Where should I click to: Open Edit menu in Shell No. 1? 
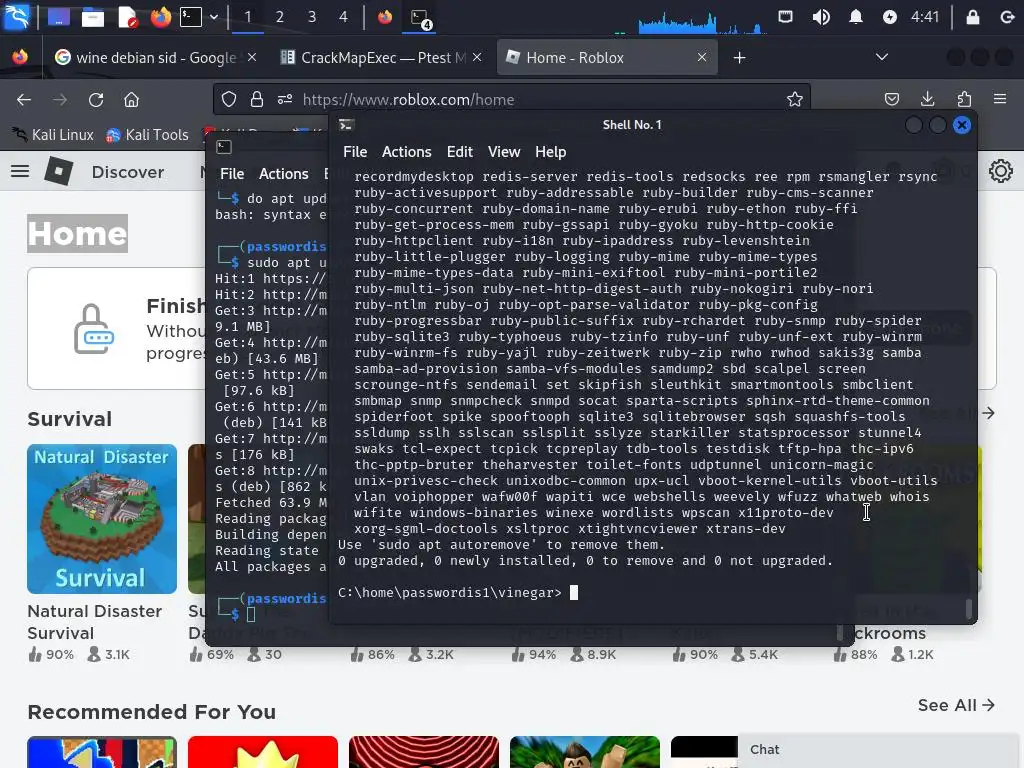click(460, 152)
